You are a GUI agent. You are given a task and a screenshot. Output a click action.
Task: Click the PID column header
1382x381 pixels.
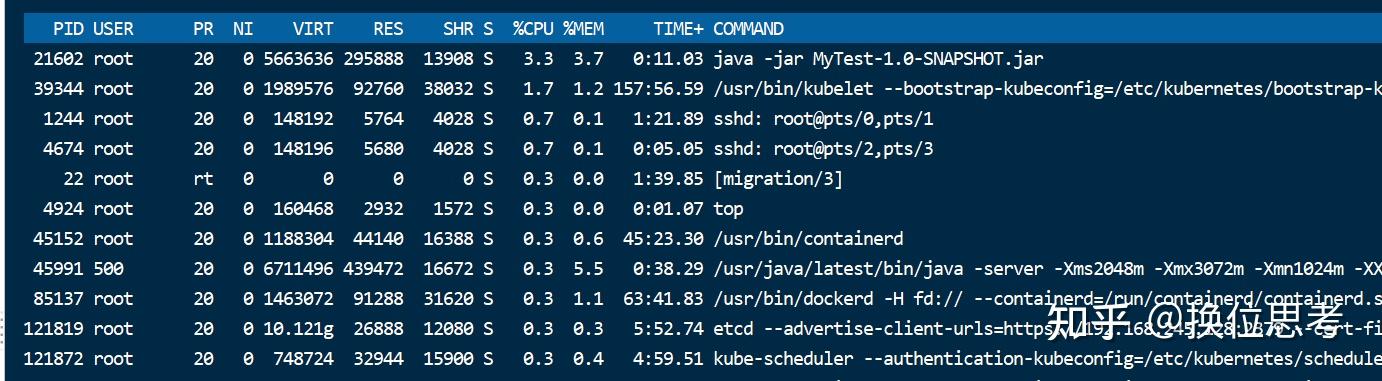68,29
